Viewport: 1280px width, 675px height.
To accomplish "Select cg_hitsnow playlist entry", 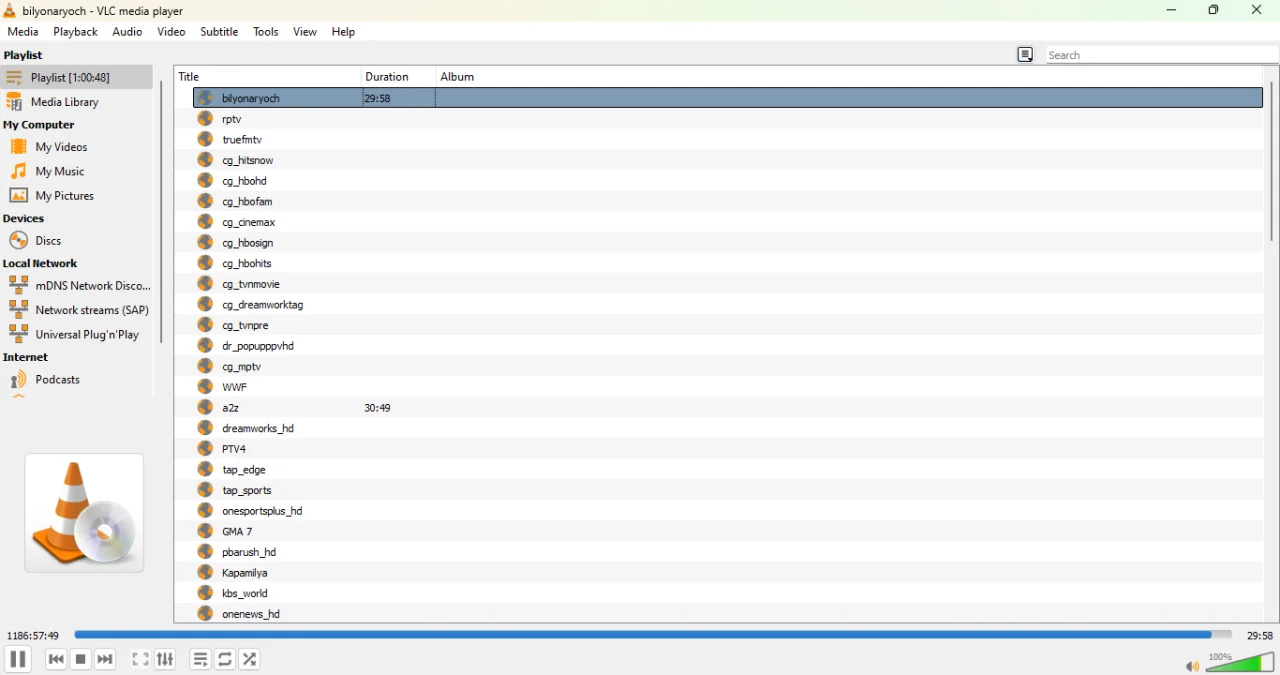I will coord(728,160).
